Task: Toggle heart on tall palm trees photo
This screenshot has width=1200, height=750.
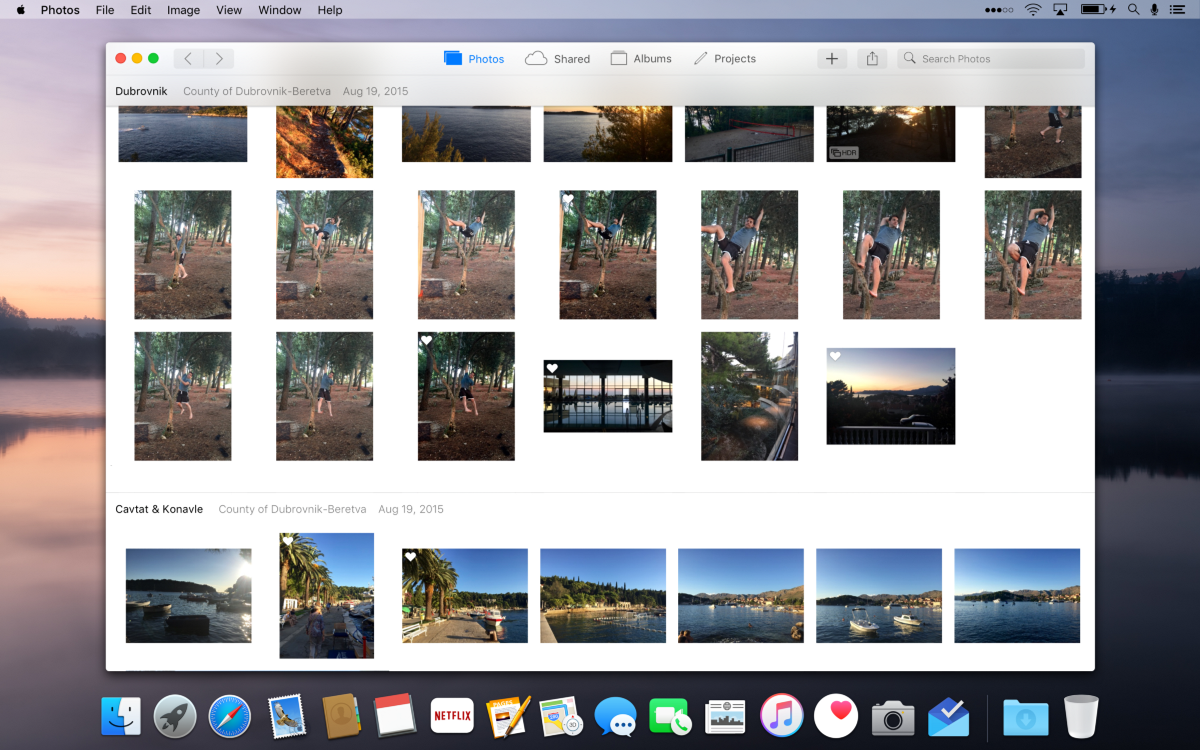Action: 288,541
